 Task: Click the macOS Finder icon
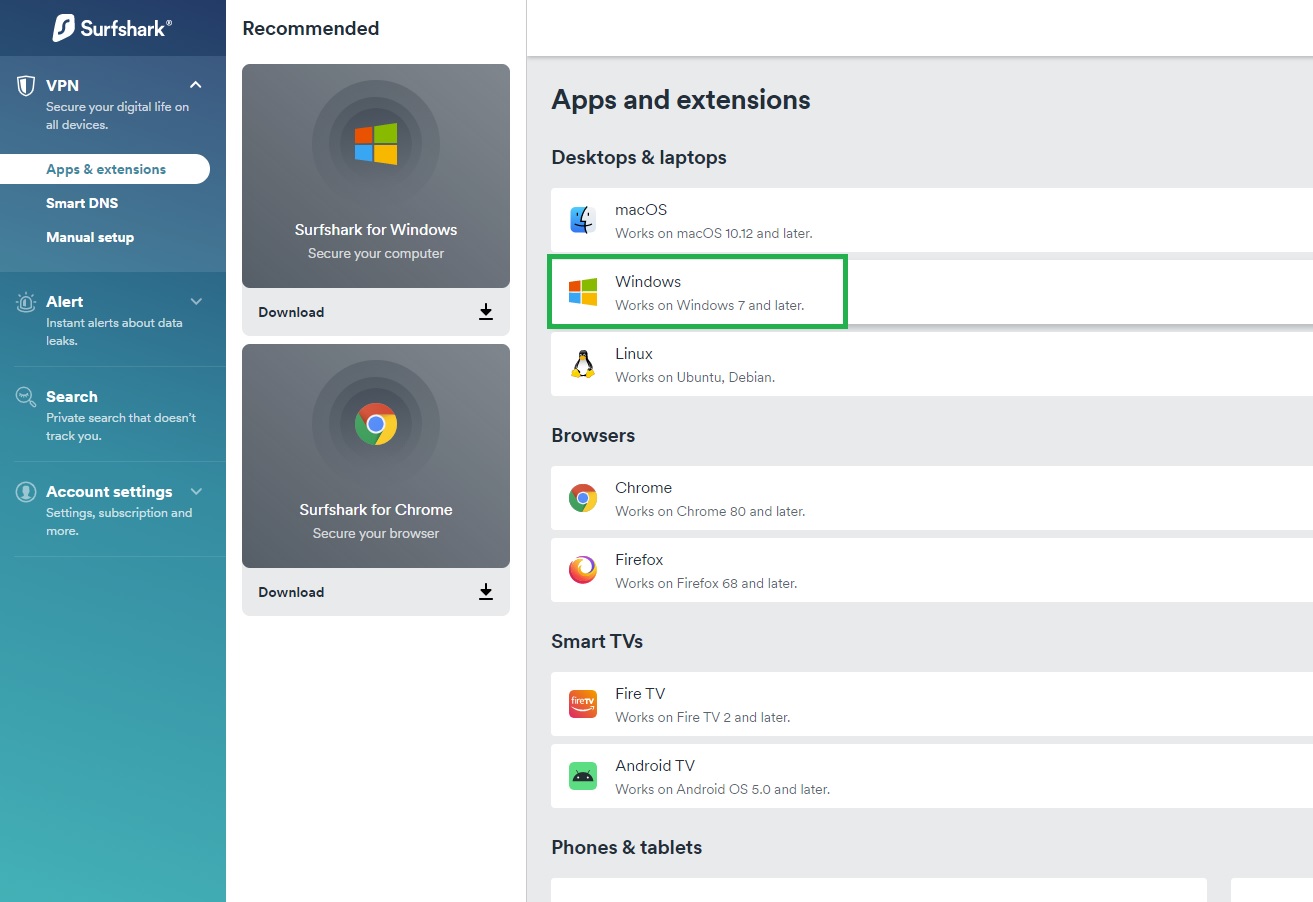(583, 220)
